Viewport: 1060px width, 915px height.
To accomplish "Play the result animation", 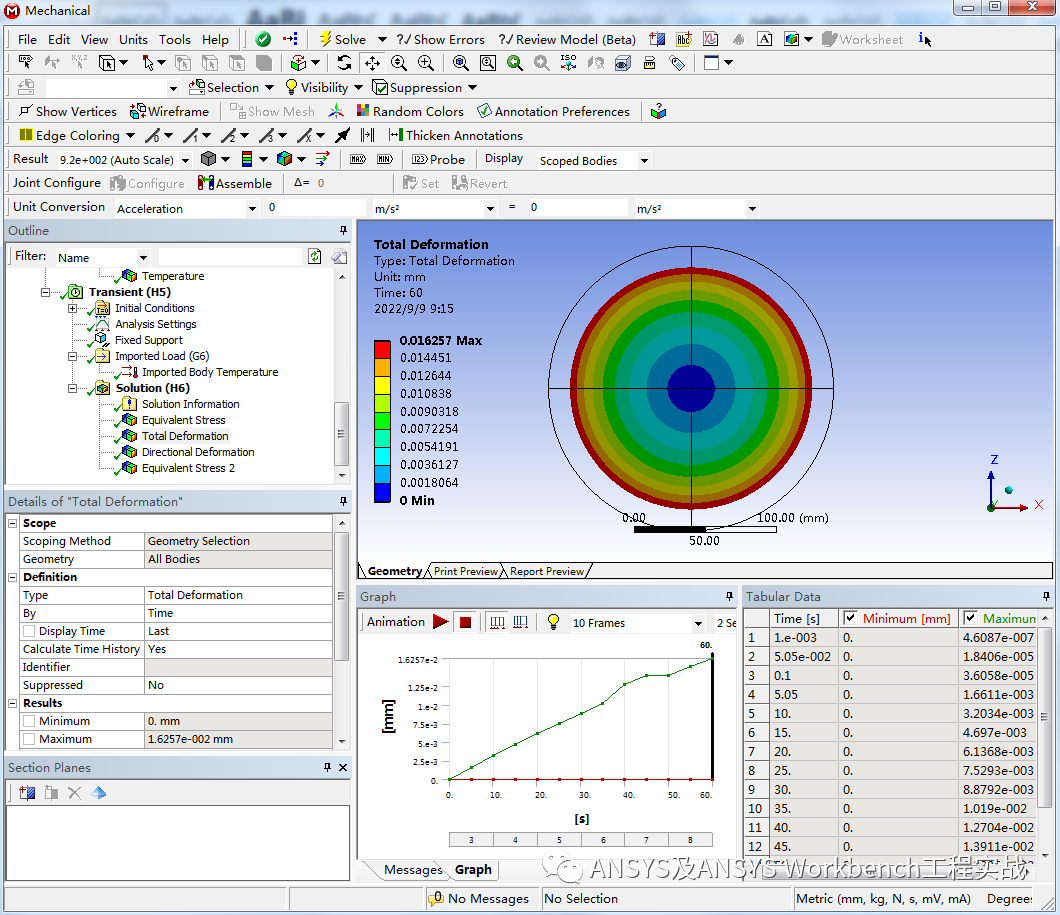I will (x=441, y=622).
